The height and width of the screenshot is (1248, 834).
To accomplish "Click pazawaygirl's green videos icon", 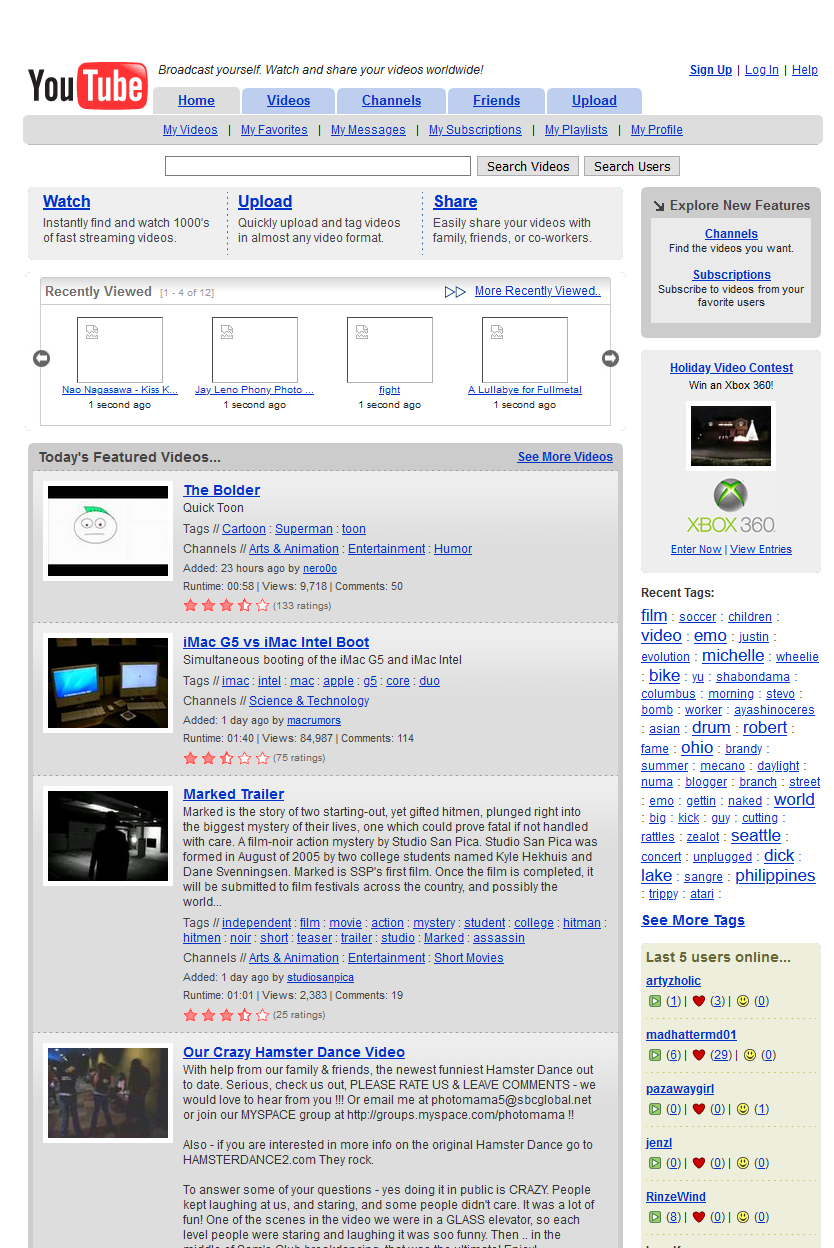I will [654, 1109].
